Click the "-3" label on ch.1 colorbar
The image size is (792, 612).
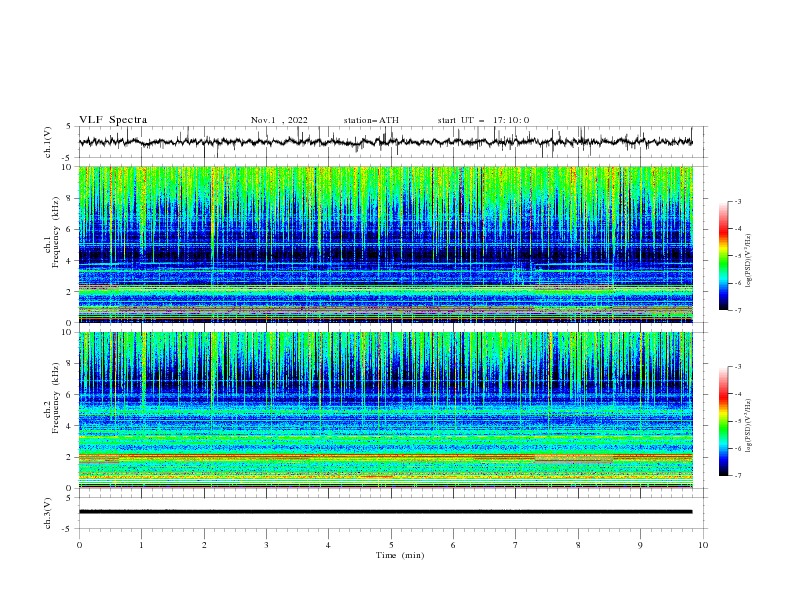(x=737, y=201)
